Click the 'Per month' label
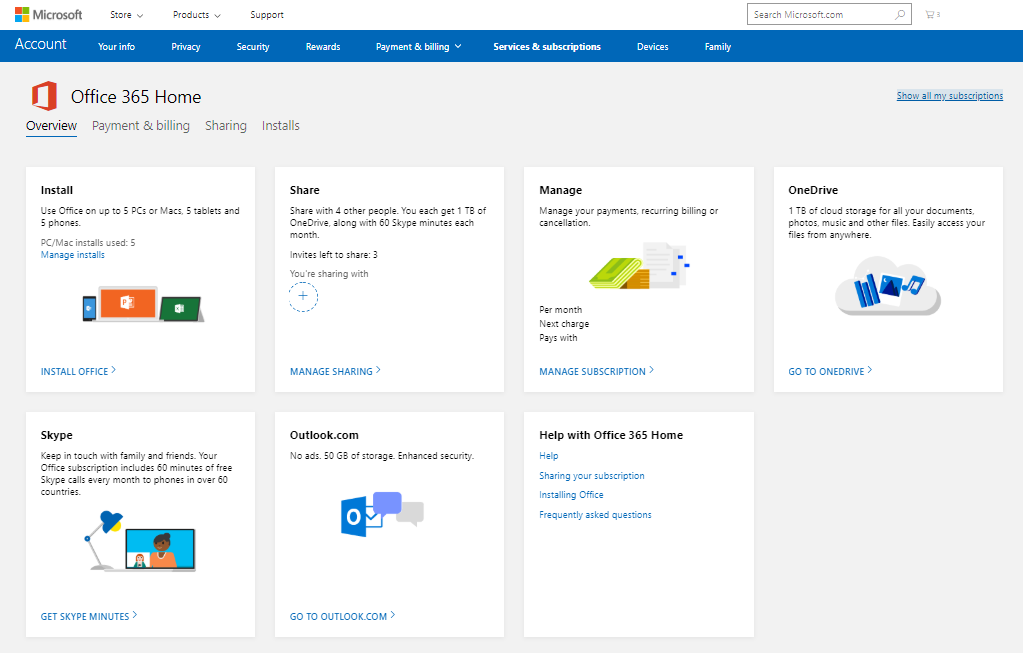This screenshot has height=653, width=1023. [x=560, y=309]
